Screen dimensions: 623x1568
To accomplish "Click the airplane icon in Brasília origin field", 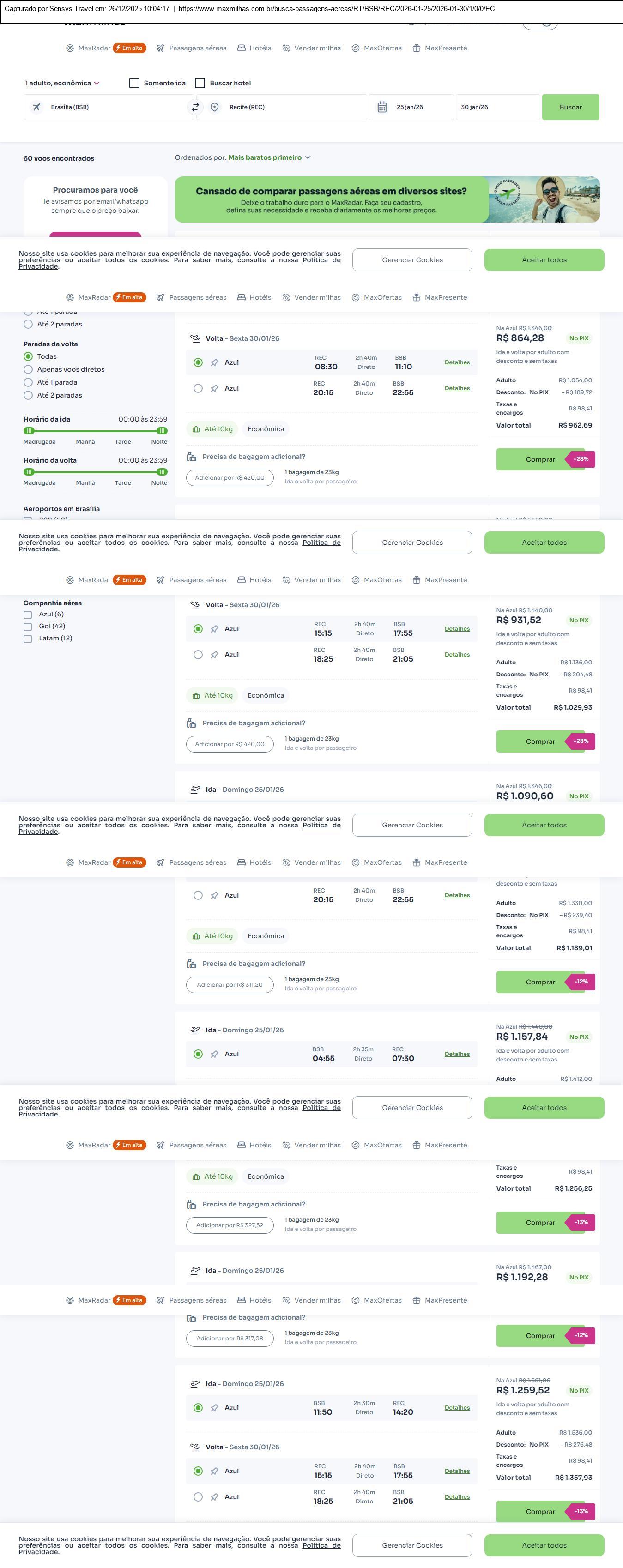I will [36, 107].
